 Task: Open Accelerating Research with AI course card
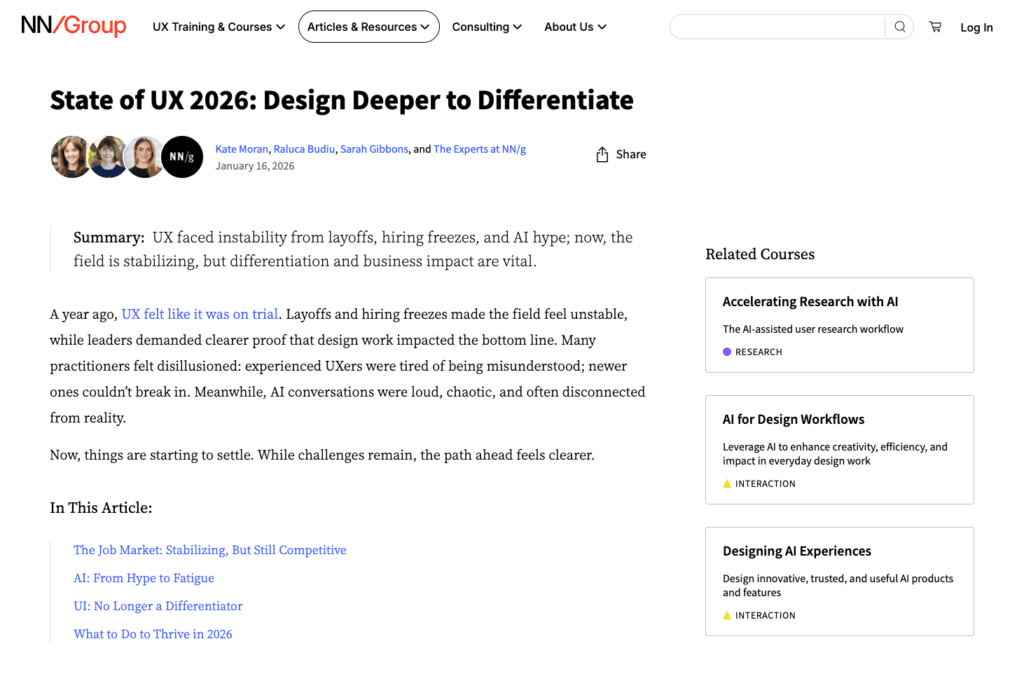pyautogui.click(x=839, y=325)
